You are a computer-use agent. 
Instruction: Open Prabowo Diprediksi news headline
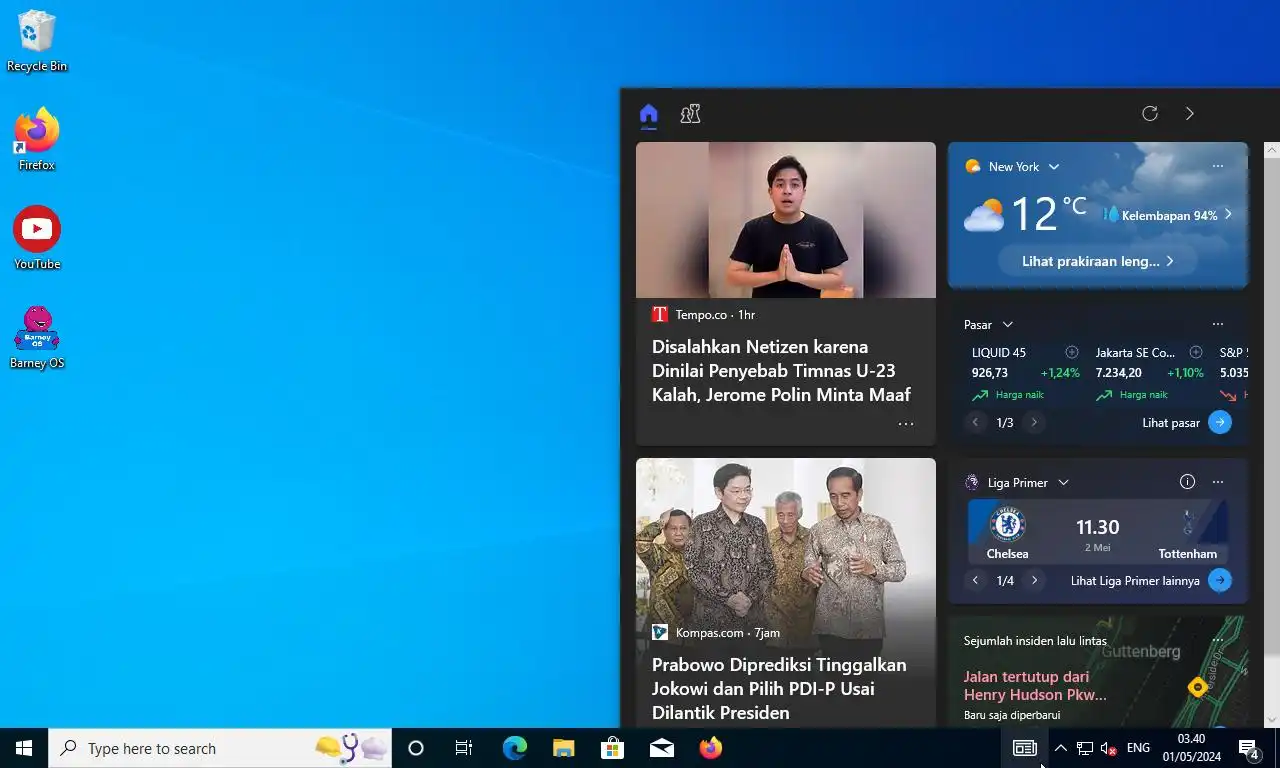pyautogui.click(x=779, y=689)
